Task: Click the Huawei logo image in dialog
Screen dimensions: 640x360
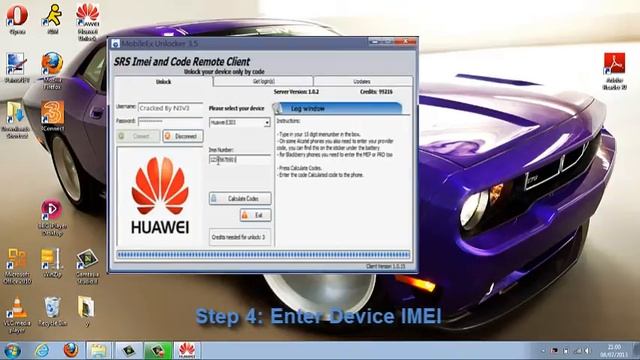Action: pyautogui.click(x=160, y=196)
